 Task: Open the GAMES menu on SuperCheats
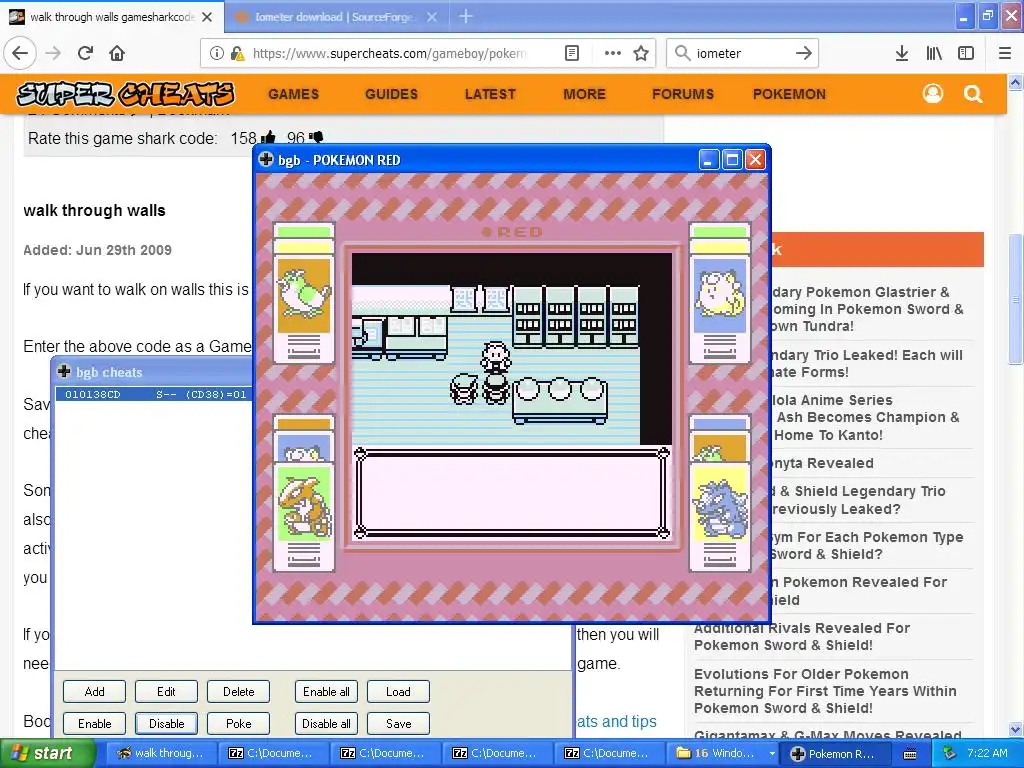pos(293,94)
